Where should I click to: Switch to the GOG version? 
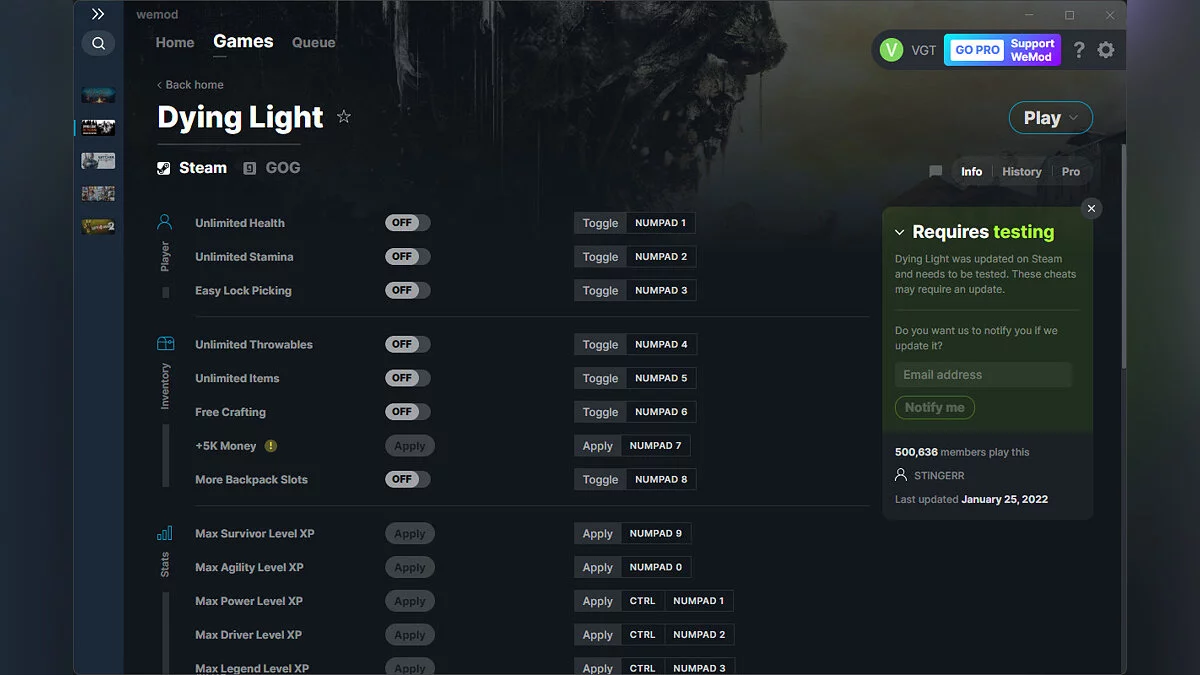(271, 167)
